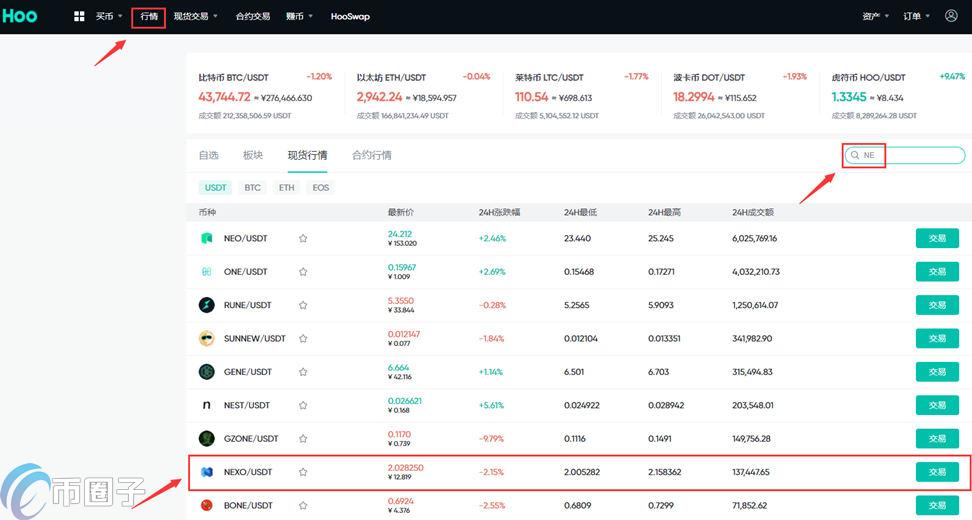Switch to the 板块 tab
Image resolution: width=972 pixels, height=520 pixels.
click(x=253, y=155)
